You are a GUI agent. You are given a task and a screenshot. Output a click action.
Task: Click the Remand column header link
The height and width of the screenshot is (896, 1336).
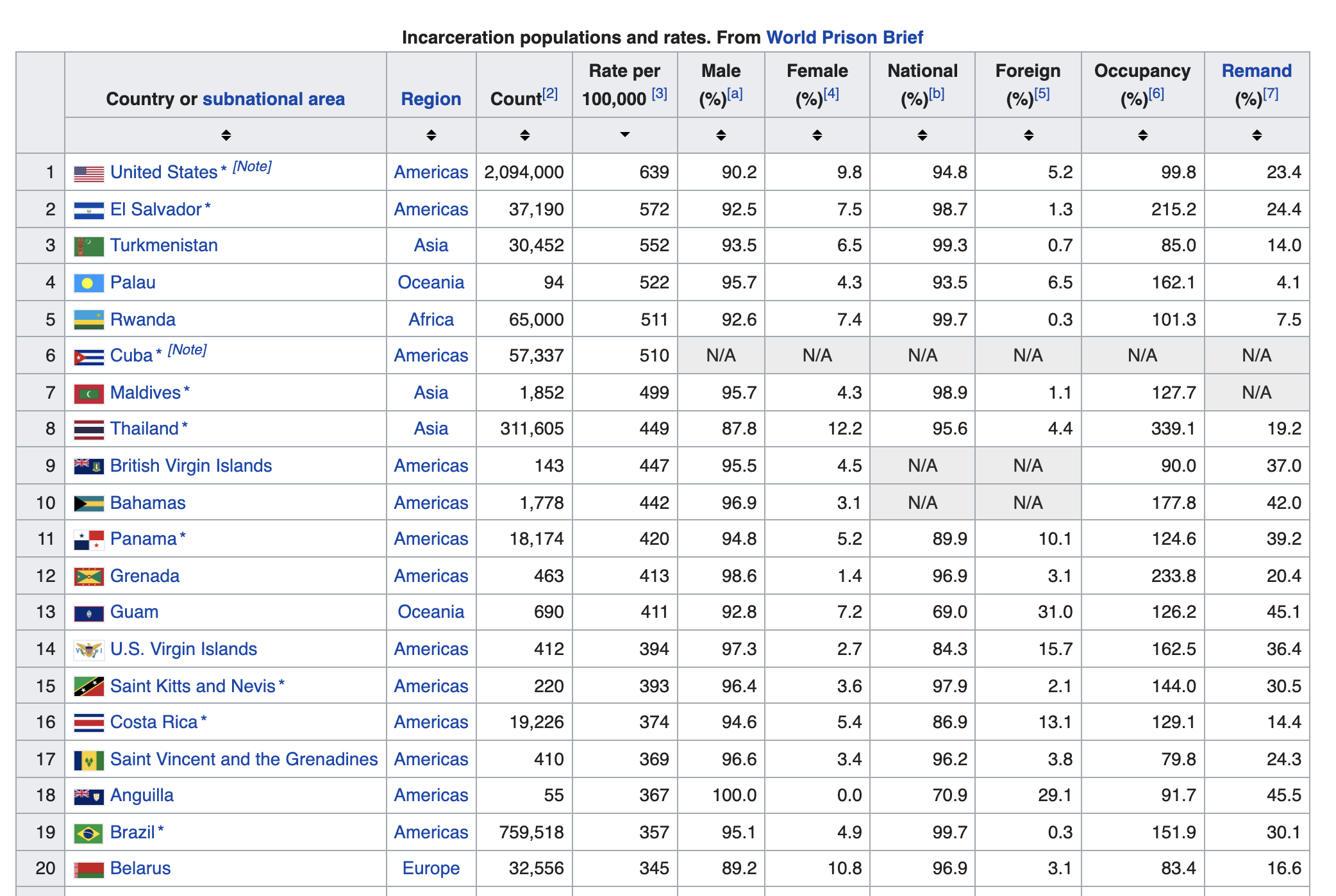pos(1256,71)
